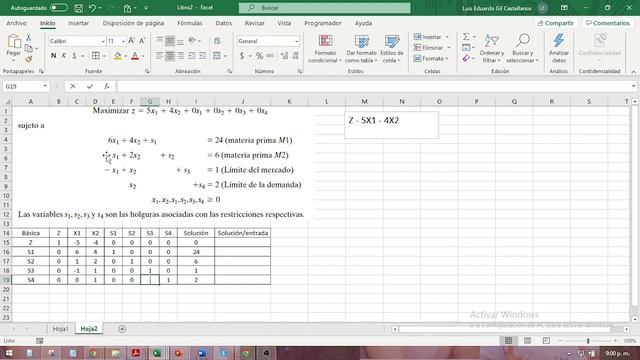The width and height of the screenshot is (640, 360).
Task: Switch to the Insertar tab
Action: click(x=78, y=23)
